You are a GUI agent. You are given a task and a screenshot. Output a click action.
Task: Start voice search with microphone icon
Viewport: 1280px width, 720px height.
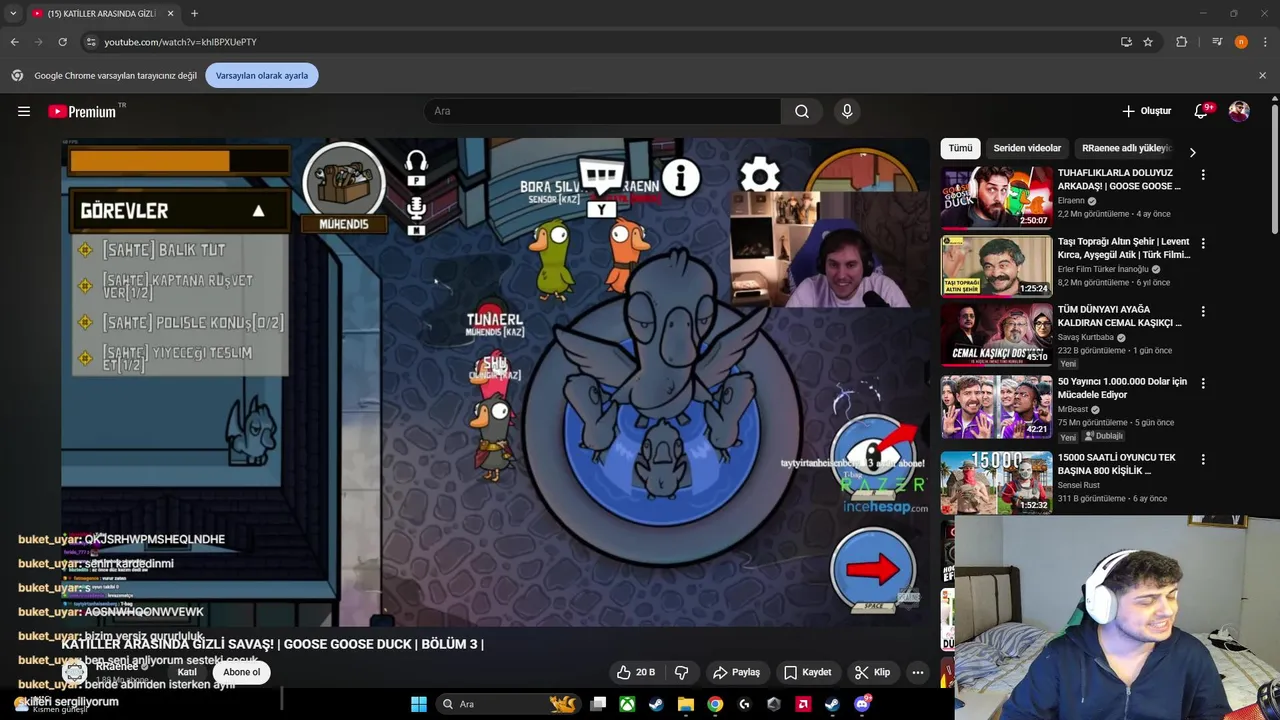(847, 112)
